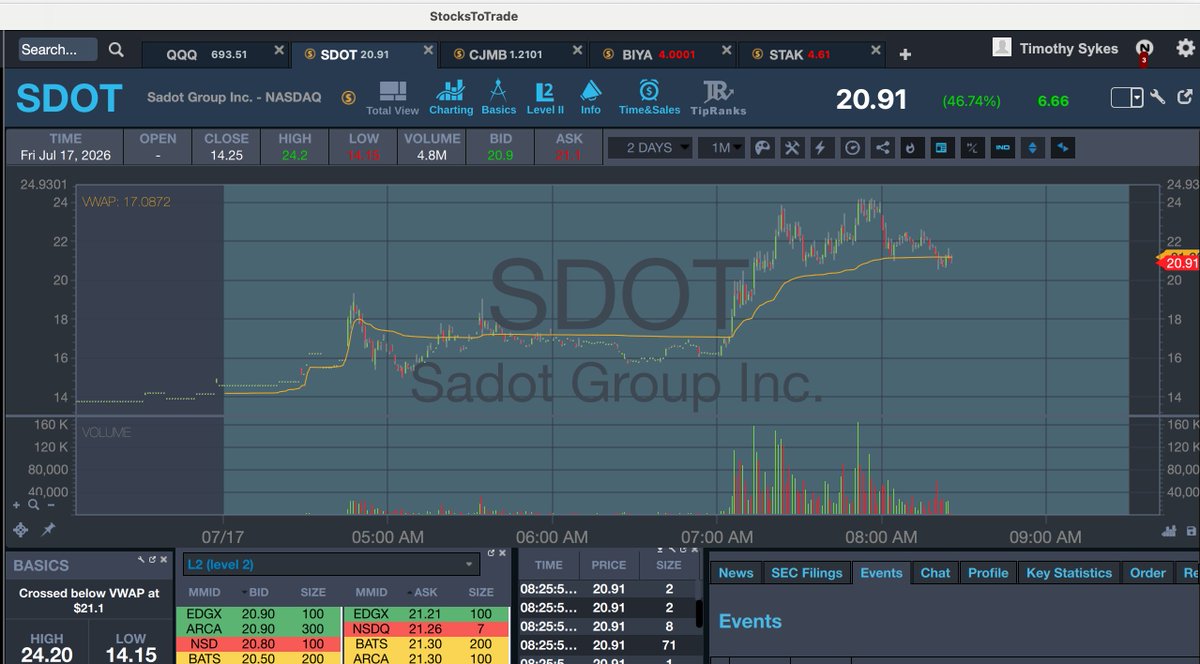This screenshot has height=664, width=1200.
Task: Toggle the news panel layout icon
Action: 941,148
